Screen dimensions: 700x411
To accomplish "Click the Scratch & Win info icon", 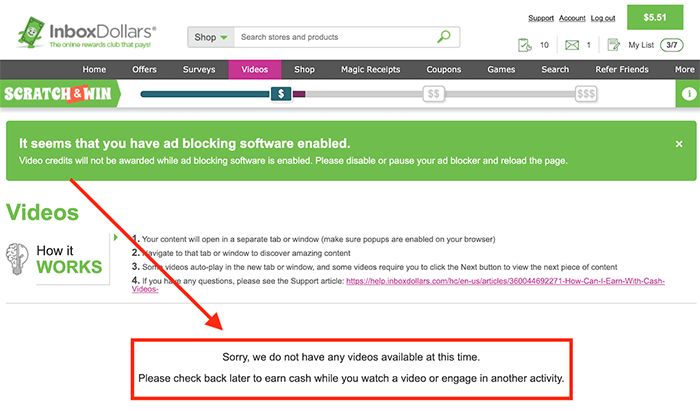I will tap(689, 94).
